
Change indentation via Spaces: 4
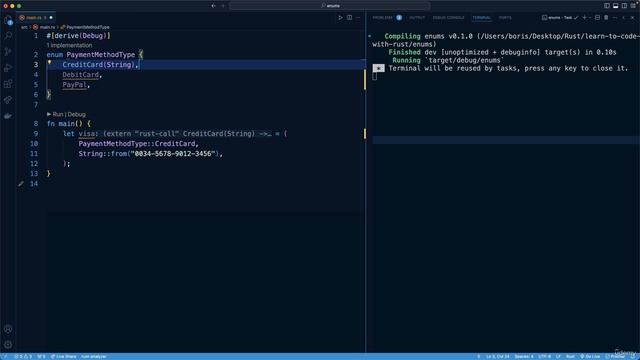[524, 356]
